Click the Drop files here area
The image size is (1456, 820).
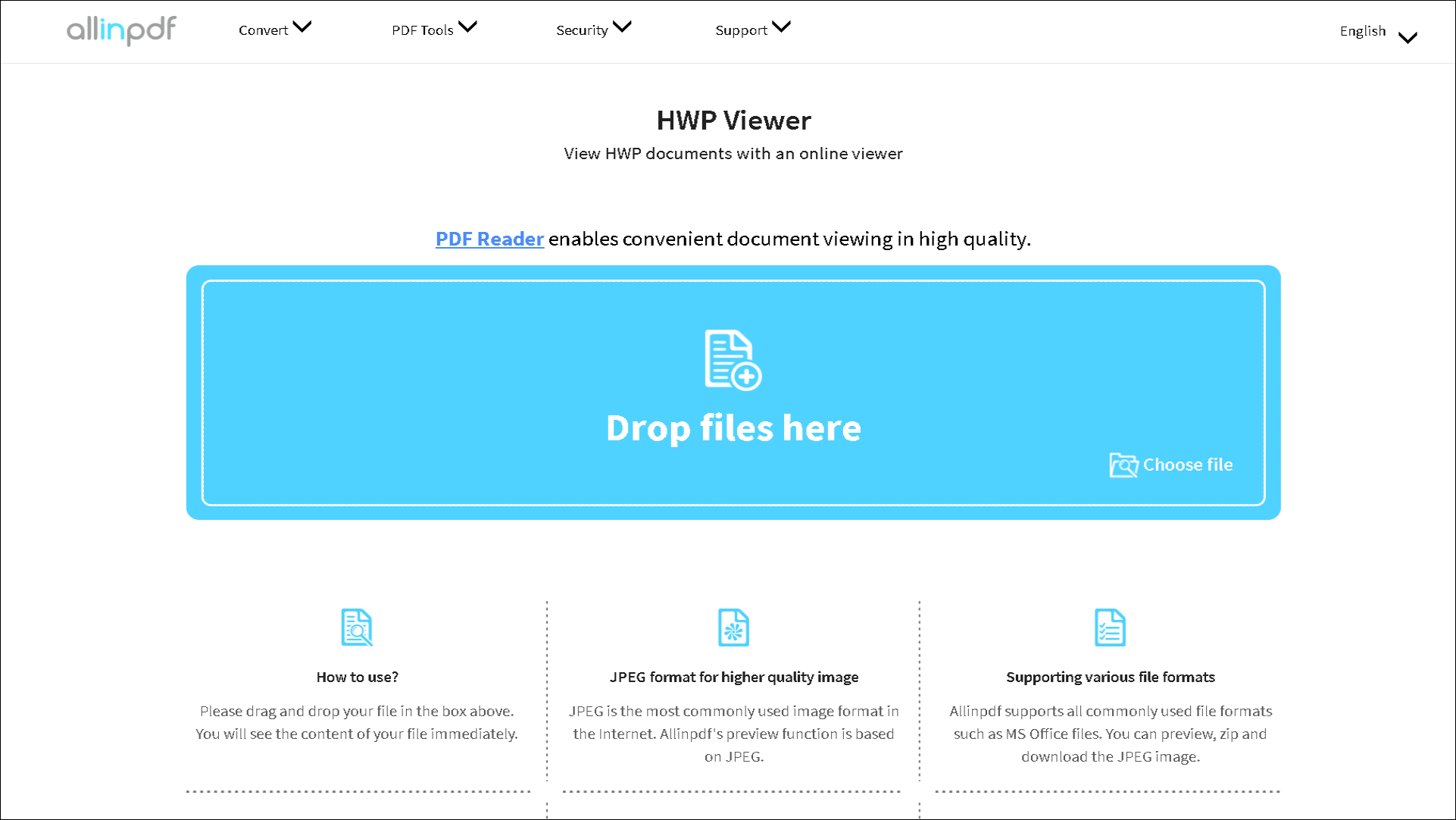coord(733,427)
